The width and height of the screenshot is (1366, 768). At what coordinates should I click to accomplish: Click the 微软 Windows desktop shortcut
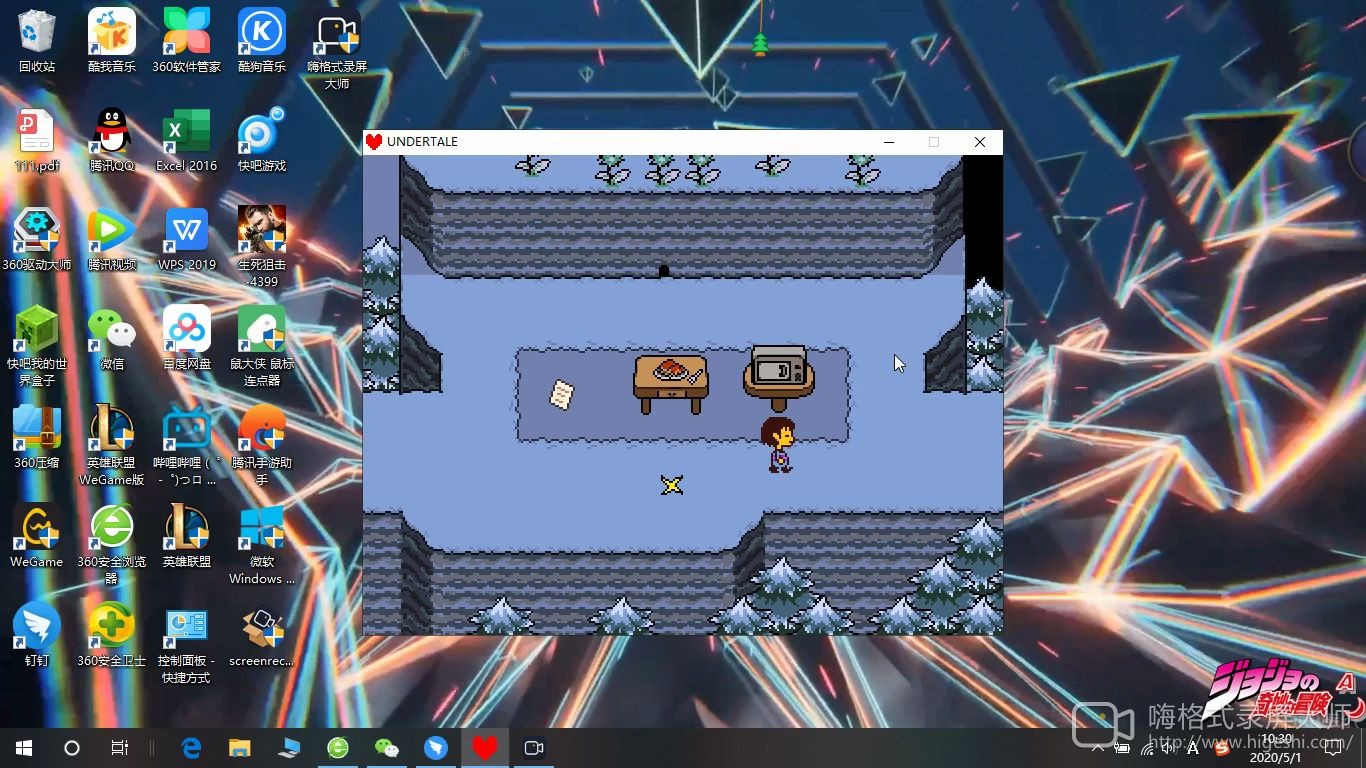pos(262,544)
